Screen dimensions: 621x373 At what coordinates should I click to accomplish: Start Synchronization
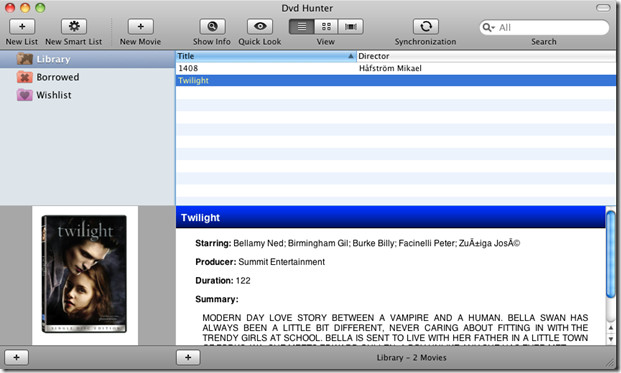tap(426, 27)
